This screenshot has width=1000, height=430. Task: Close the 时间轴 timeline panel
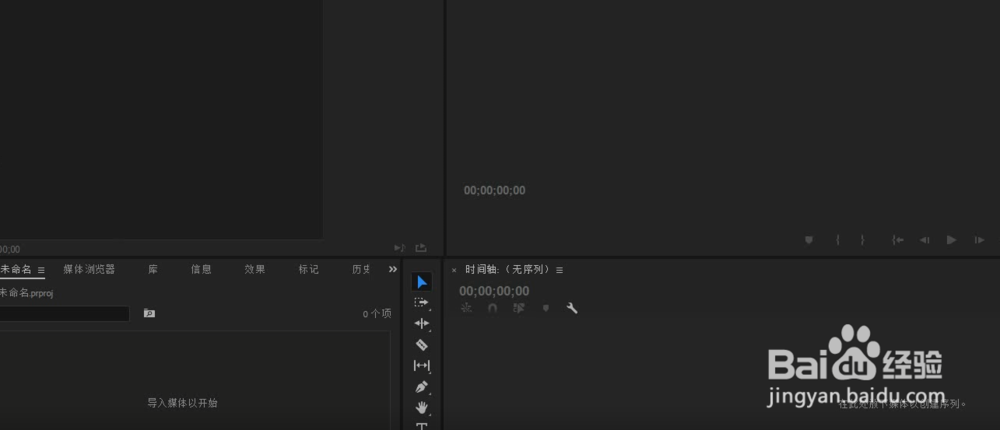[x=454, y=271]
